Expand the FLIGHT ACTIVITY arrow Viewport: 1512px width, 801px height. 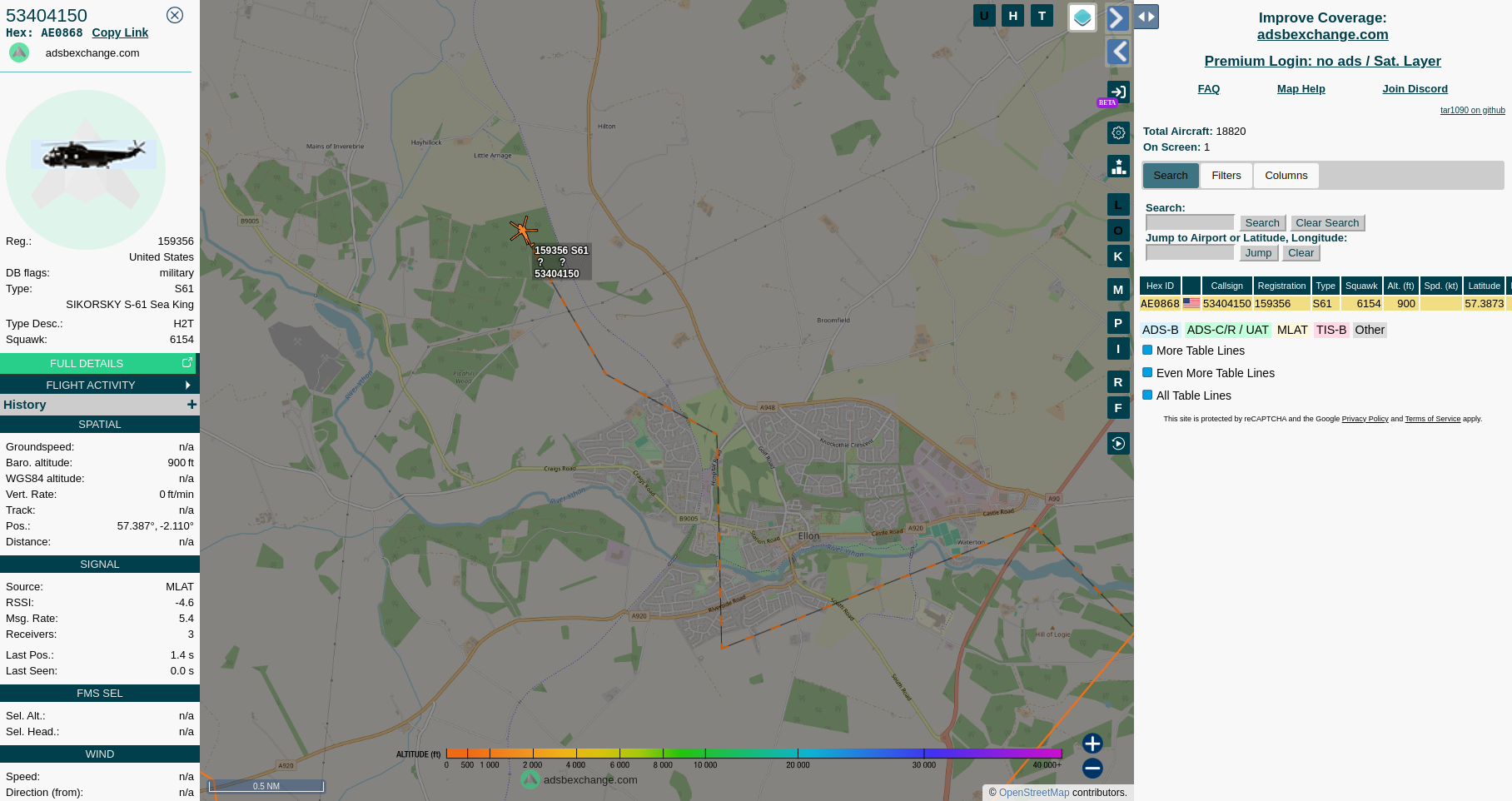188,385
